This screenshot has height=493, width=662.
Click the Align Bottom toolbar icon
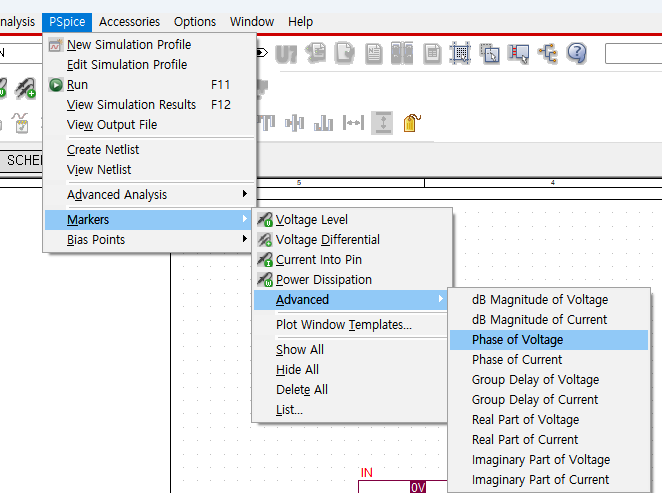(x=323, y=123)
